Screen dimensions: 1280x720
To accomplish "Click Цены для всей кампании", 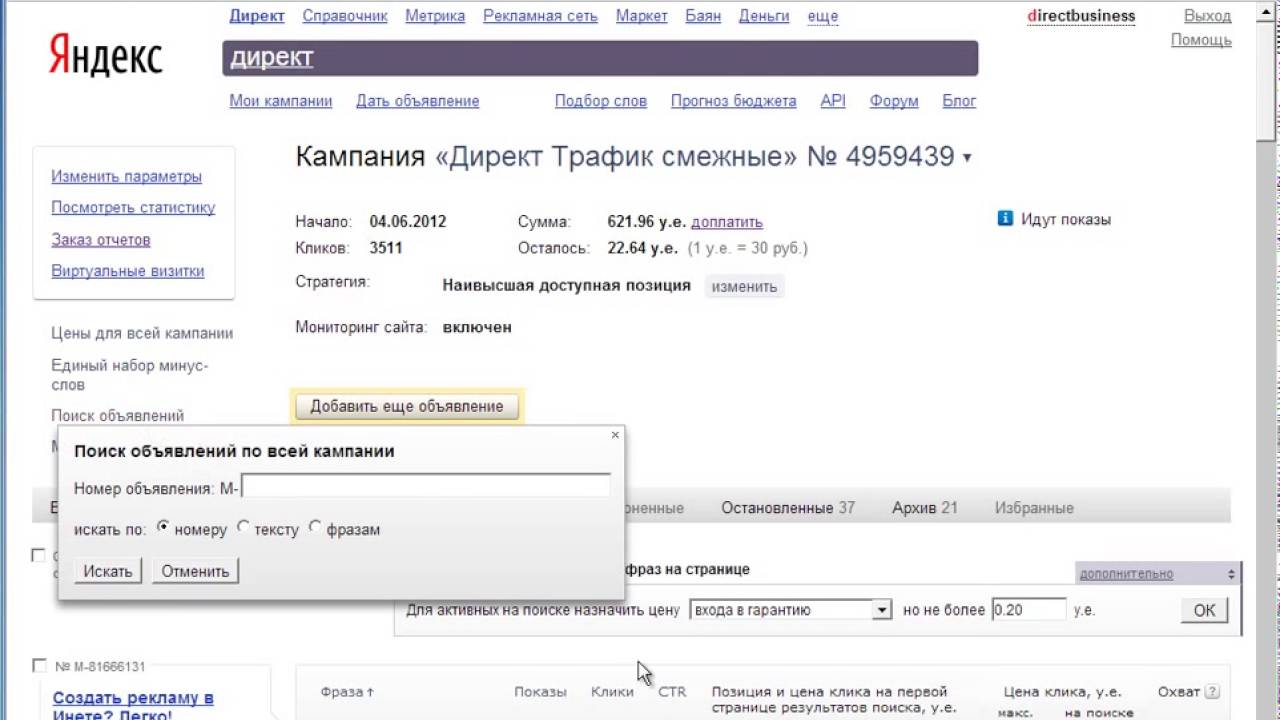I will coord(142,334).
